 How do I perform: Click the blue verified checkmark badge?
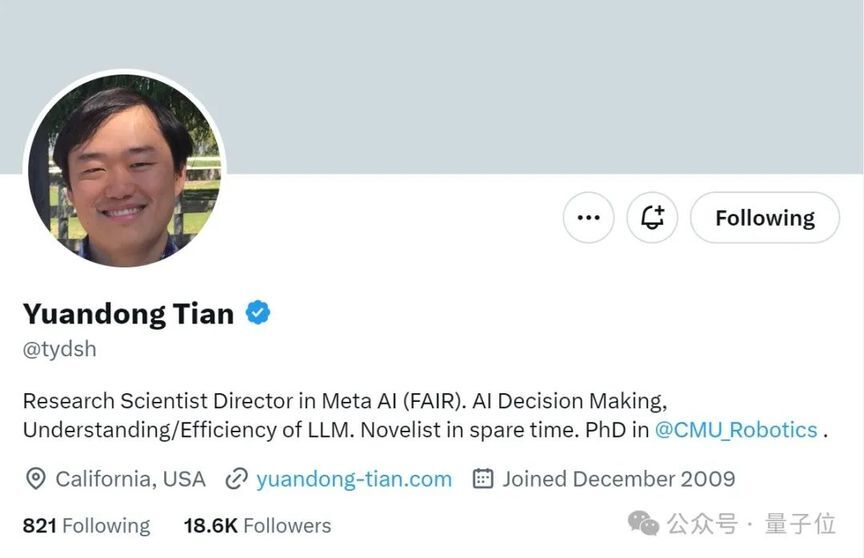tap(257, 313)
